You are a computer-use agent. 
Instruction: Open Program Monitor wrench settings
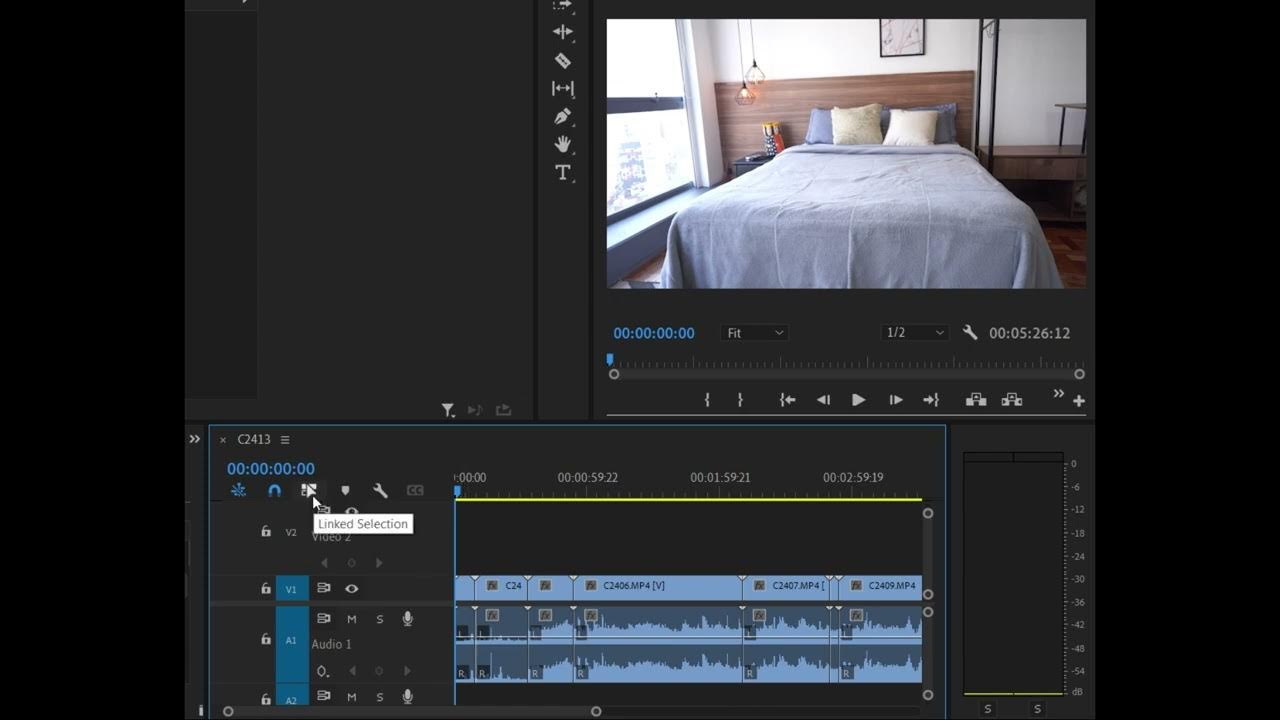(969, 333)
